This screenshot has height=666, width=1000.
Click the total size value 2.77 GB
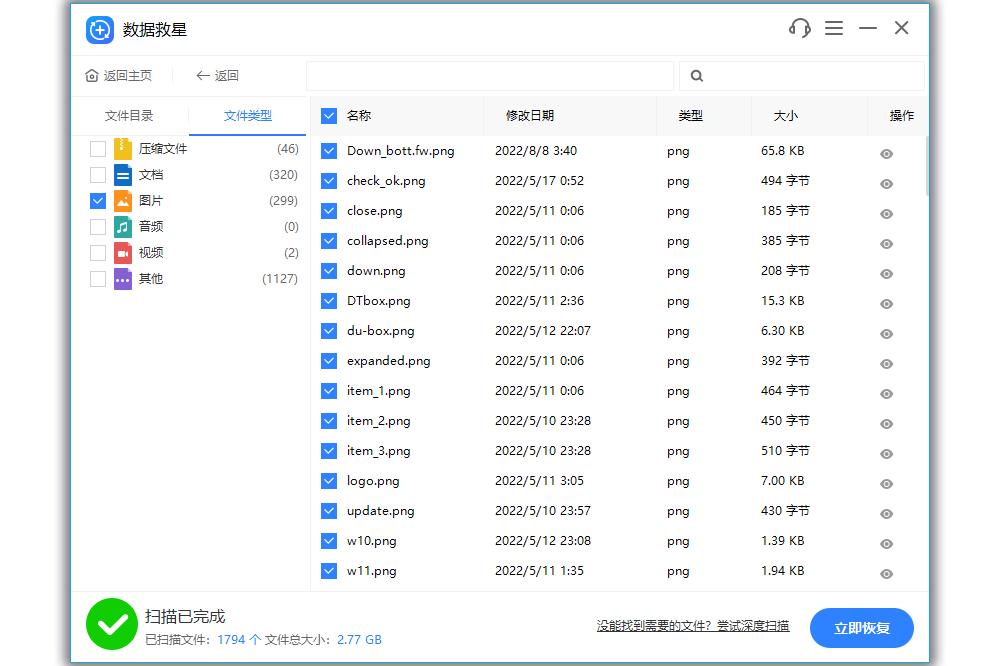[x=359, y=639]
